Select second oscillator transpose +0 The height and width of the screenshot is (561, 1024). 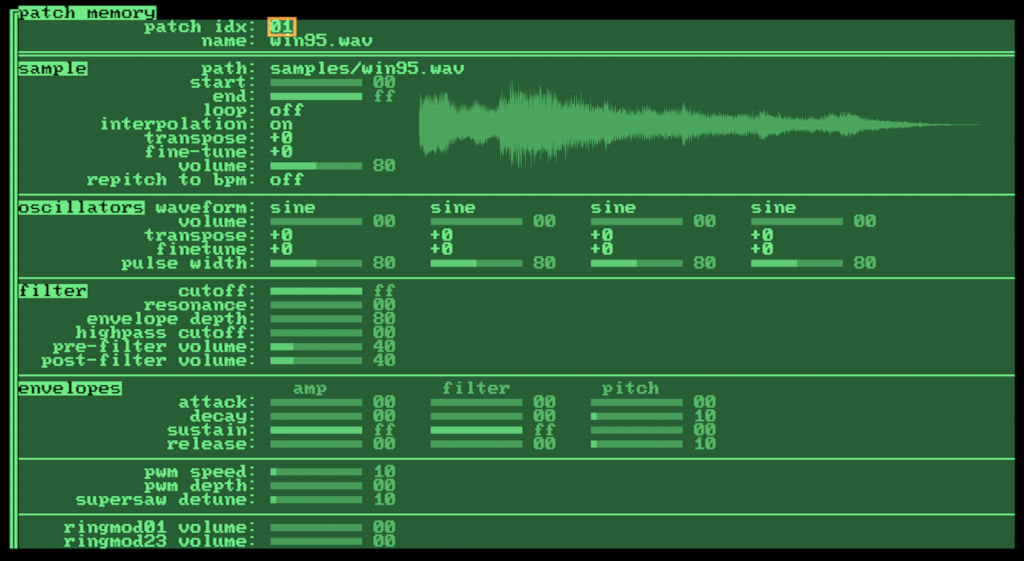tap(441, 235)
